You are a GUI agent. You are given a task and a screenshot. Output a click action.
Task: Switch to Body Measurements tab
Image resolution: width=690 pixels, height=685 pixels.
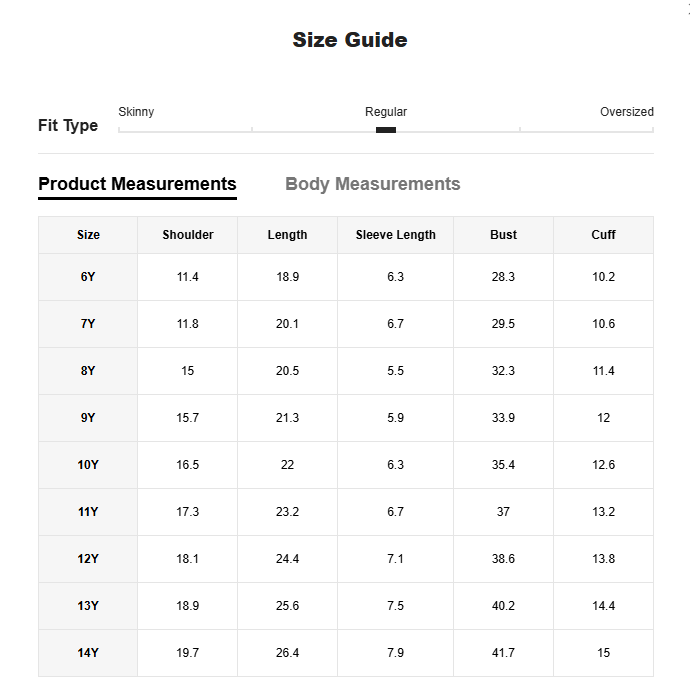coord(372,184)
